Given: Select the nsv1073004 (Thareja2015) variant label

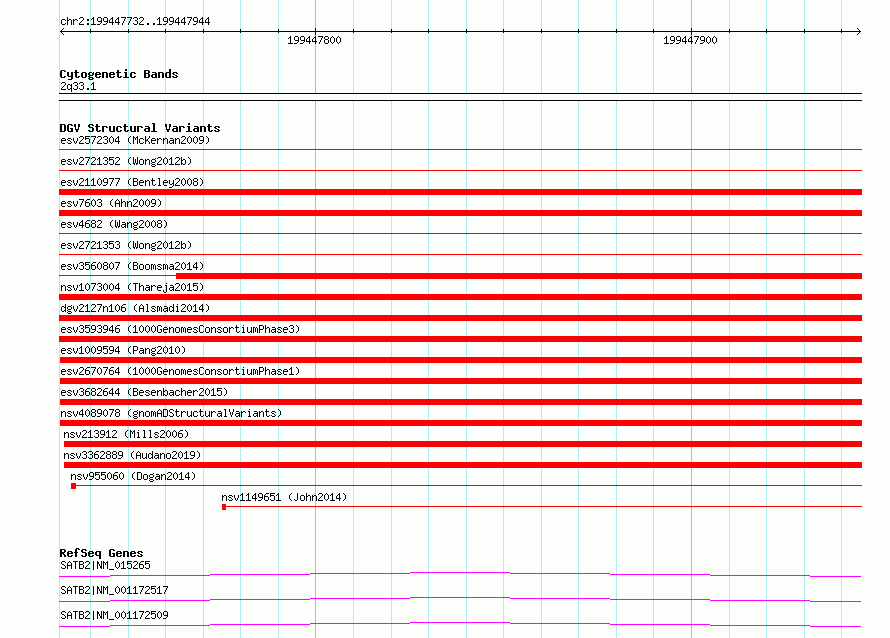Looking at the screenshot, I should pos(132,287).
